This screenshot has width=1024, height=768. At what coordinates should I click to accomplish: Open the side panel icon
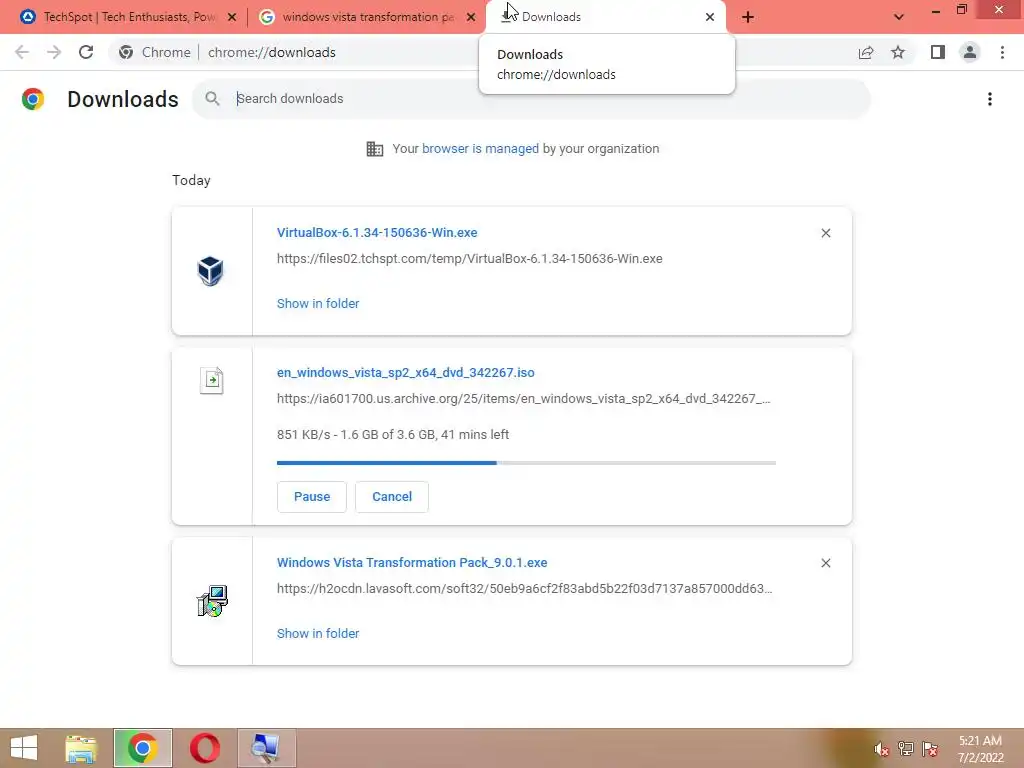[938, 52]
